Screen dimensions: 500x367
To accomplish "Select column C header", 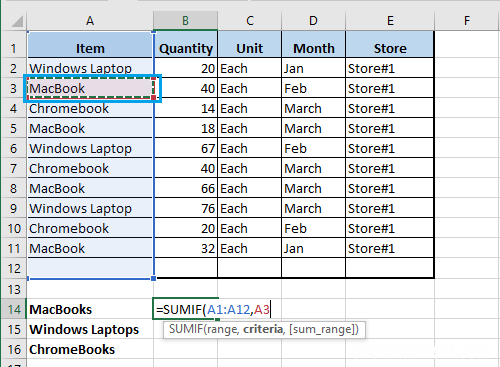I will tap(250, 21).
